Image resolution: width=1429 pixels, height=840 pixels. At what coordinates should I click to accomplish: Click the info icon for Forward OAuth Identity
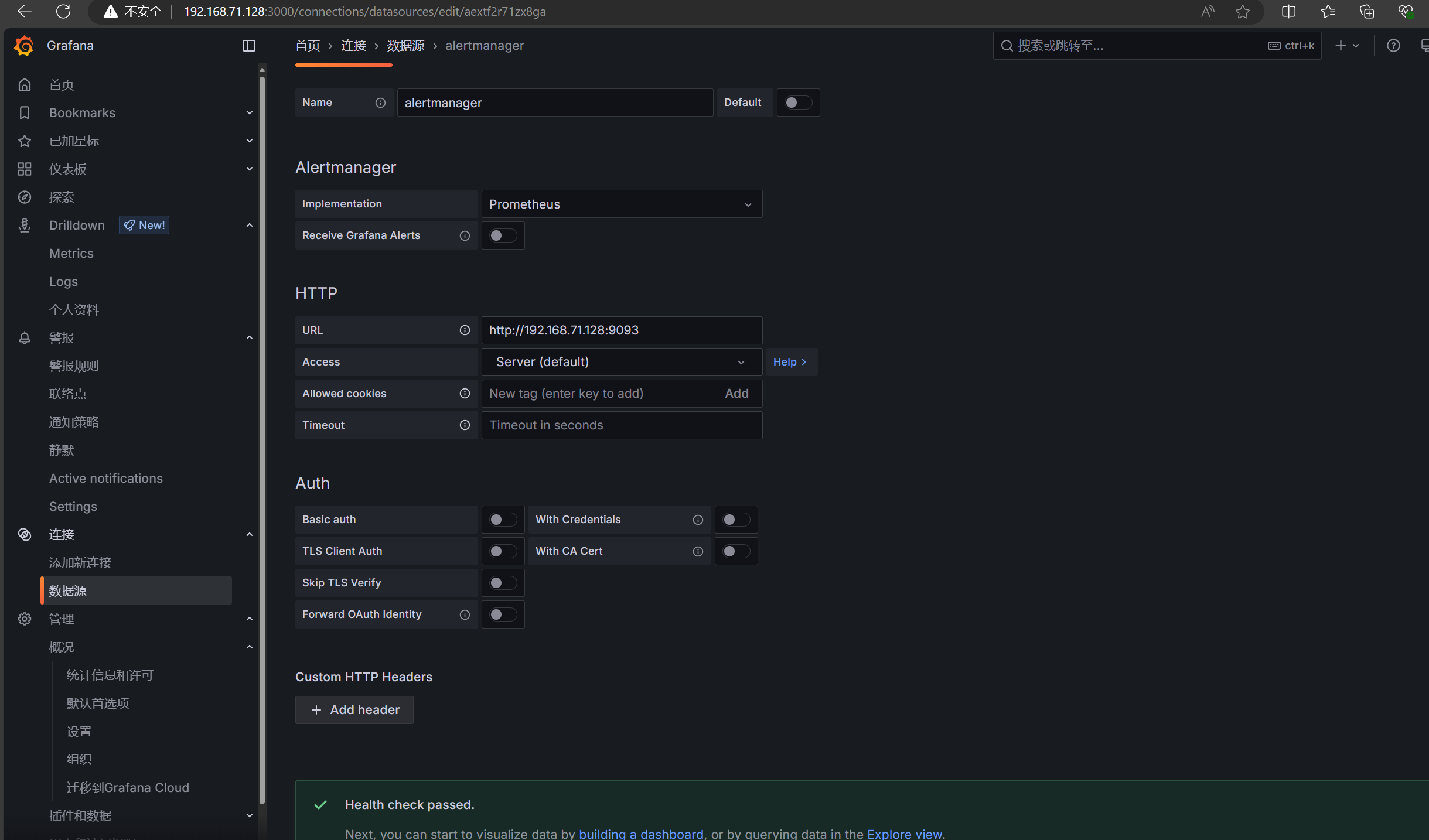click(465, 615)
